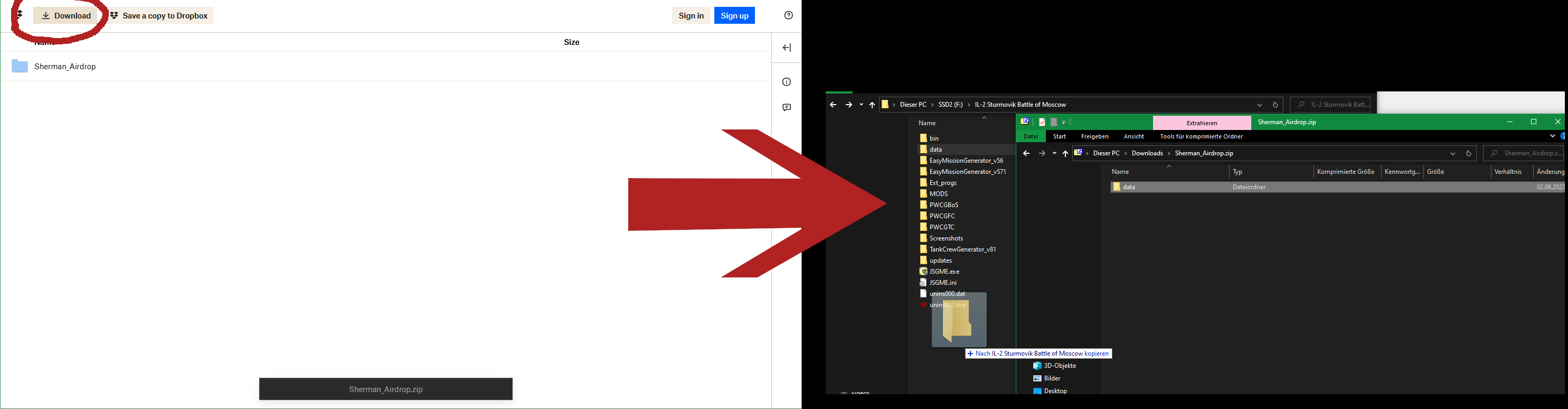The height and width of the screenshot is (409, 1568).
Task: Sort by Size column in Dropbox
Action: [572, 42]
